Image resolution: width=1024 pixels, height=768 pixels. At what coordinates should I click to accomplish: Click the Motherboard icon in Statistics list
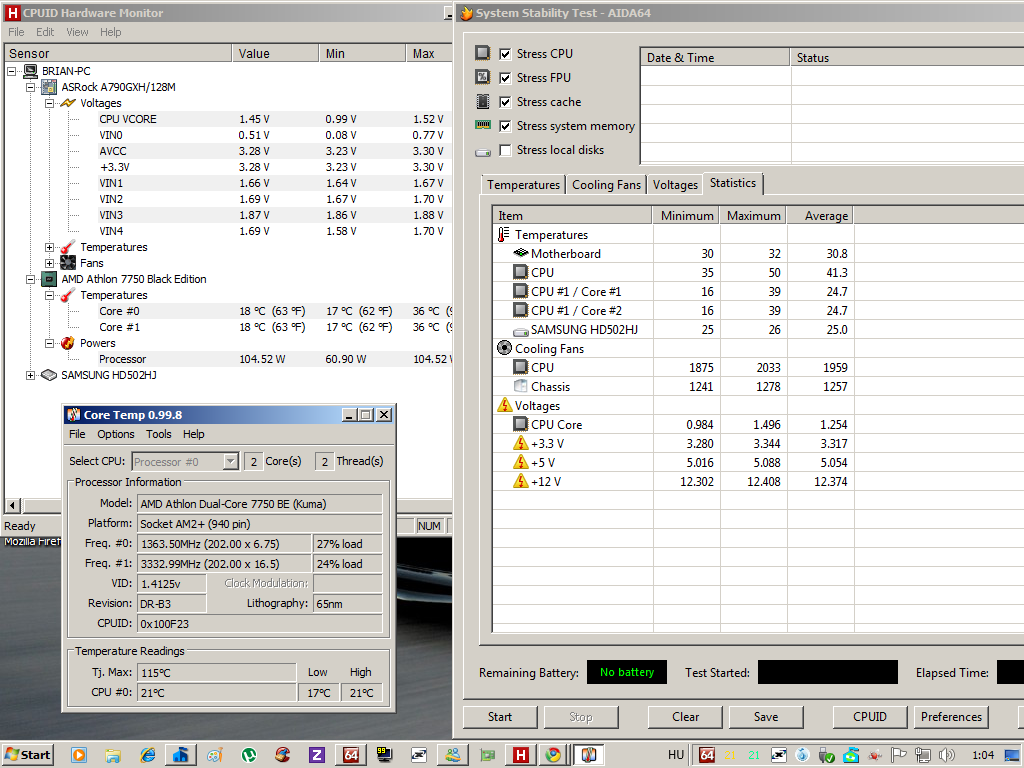click(x=520, y=253)
